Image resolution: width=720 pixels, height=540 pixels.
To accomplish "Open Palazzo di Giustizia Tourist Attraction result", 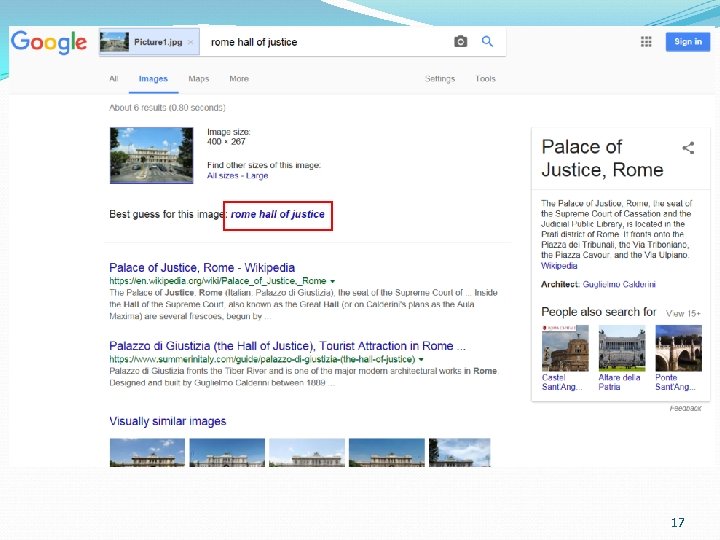I will [x=287, y=346].
